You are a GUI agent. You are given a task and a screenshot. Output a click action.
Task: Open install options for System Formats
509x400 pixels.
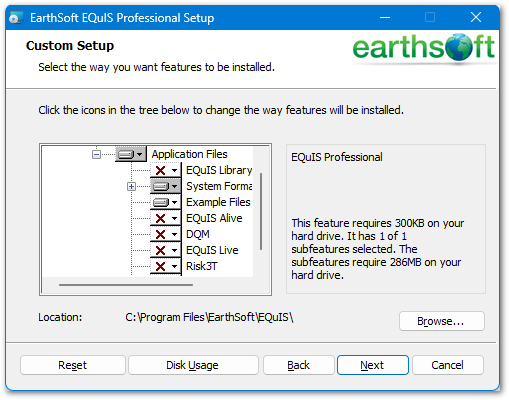165,186
